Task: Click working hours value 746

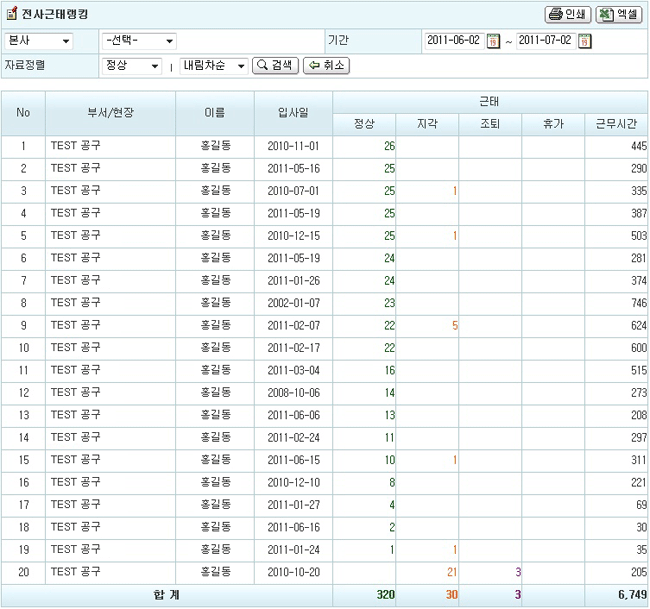Action: tap(639, 303)
